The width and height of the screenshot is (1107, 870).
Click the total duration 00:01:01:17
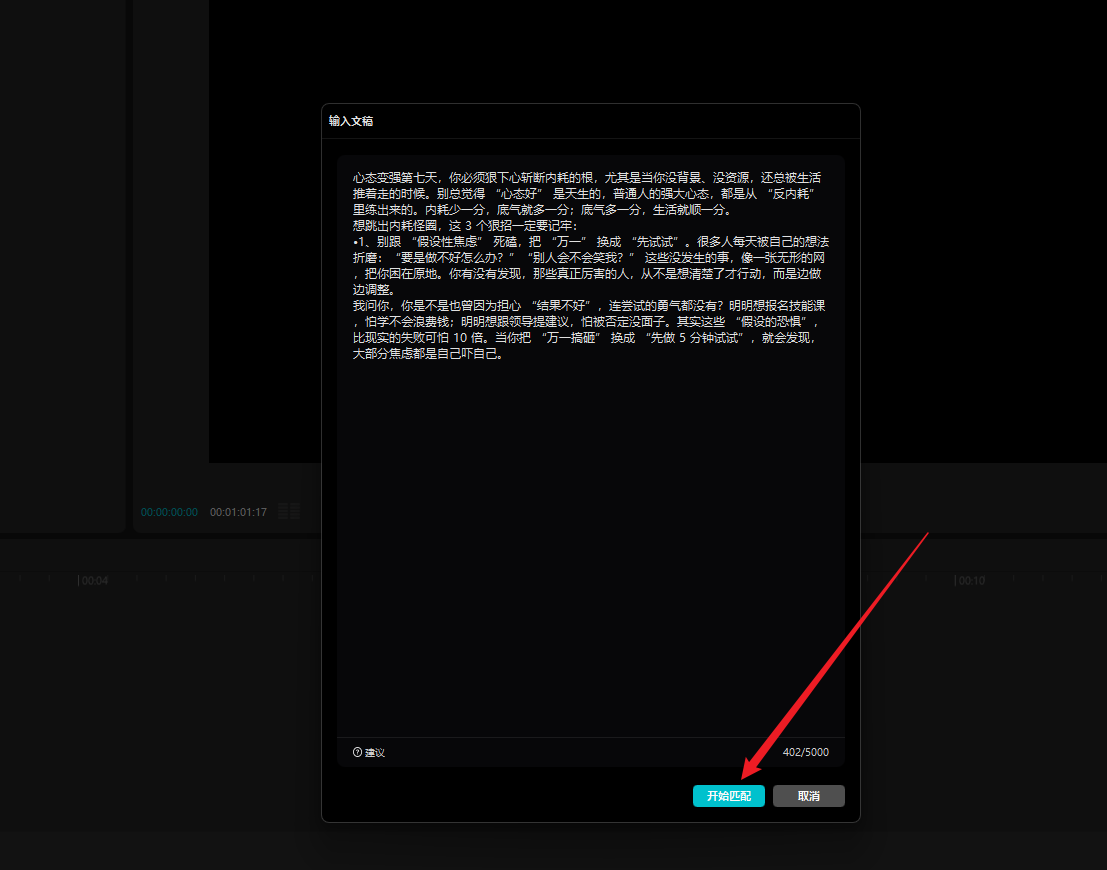[238, 512]
